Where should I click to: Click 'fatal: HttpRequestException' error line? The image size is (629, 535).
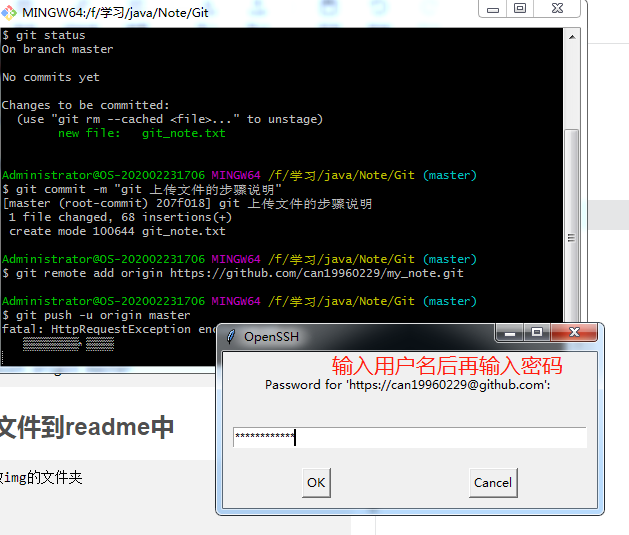109,329
